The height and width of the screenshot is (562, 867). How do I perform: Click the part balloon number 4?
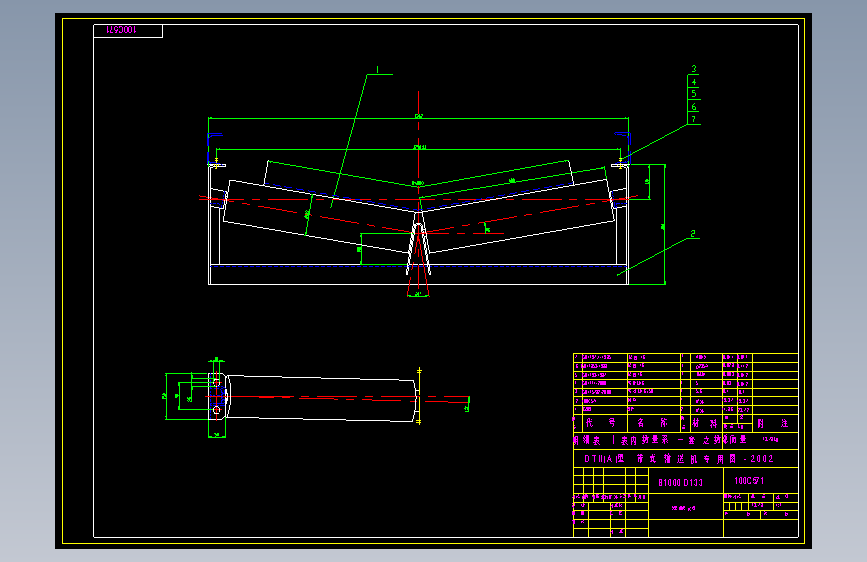tap(694, 82)
